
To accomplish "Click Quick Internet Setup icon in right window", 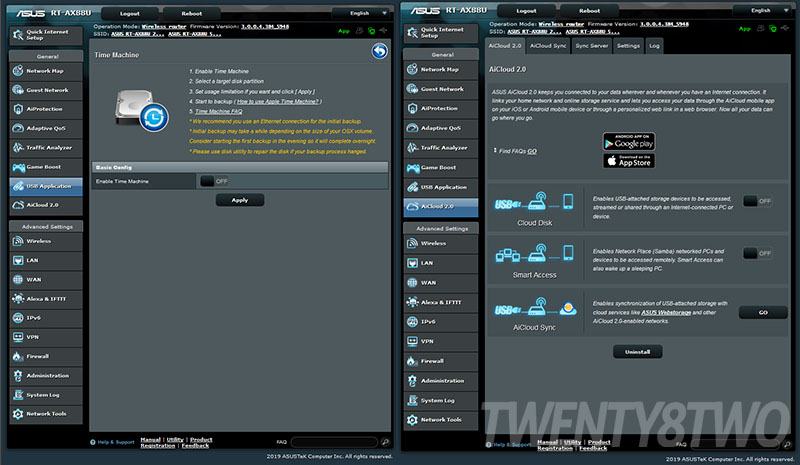I will point(412,33).
